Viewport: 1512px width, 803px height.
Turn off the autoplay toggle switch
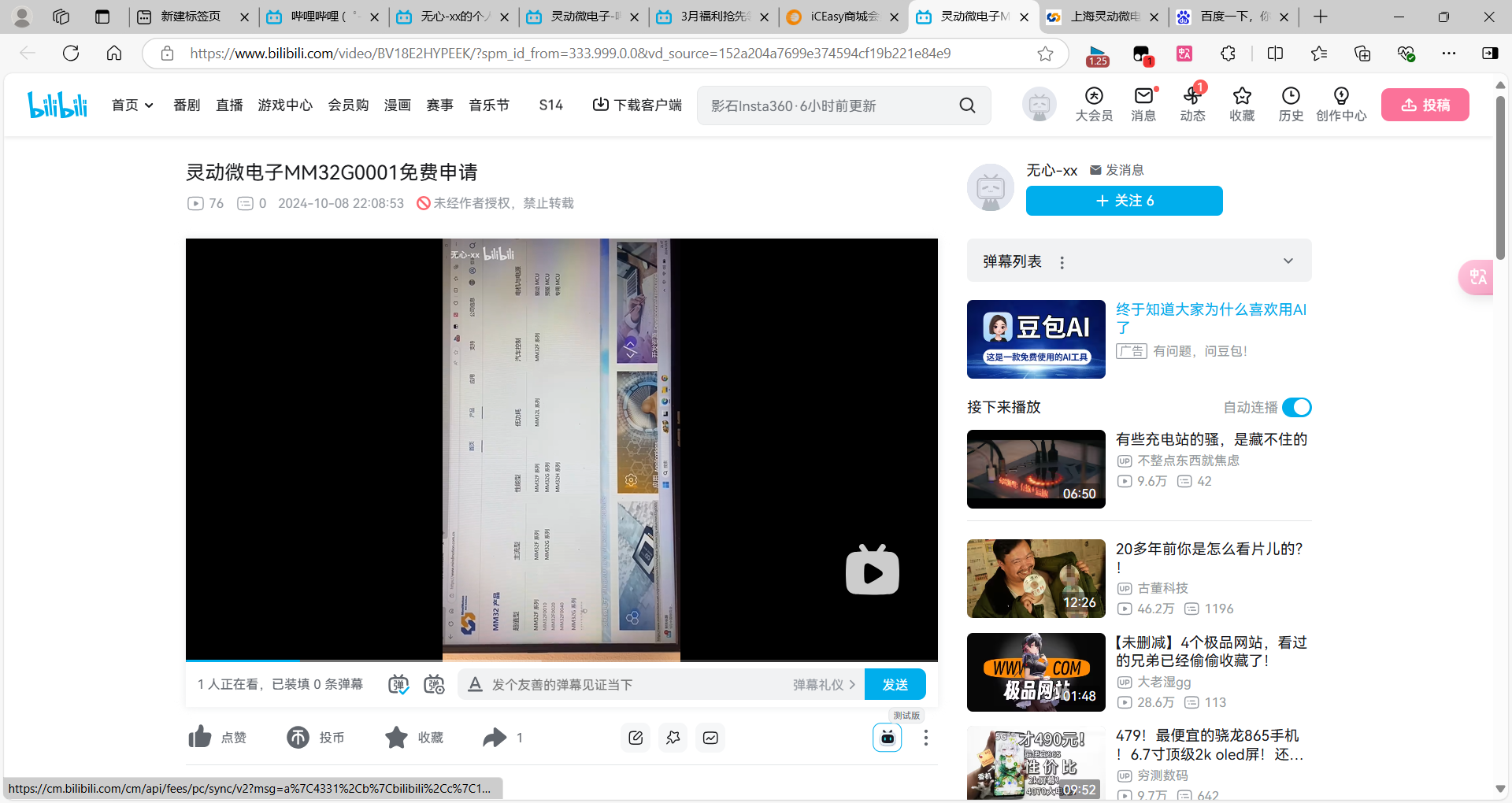tap(1296, 407)
